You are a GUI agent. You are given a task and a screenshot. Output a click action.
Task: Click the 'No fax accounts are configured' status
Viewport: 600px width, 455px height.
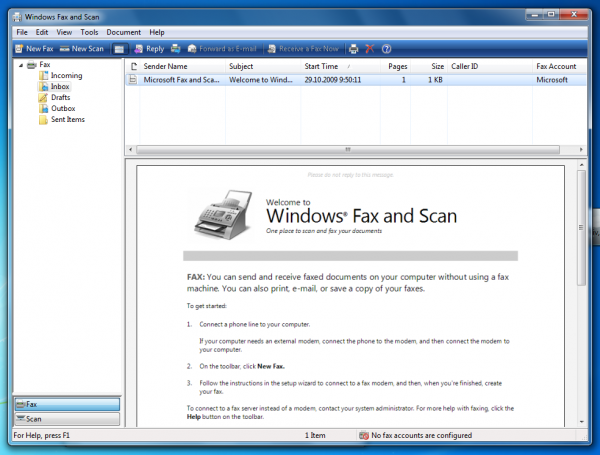421,435
